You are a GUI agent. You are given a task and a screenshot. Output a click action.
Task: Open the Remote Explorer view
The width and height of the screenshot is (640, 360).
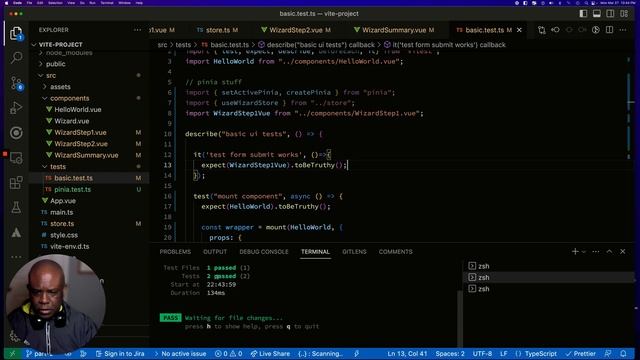[x=16, y=158]
